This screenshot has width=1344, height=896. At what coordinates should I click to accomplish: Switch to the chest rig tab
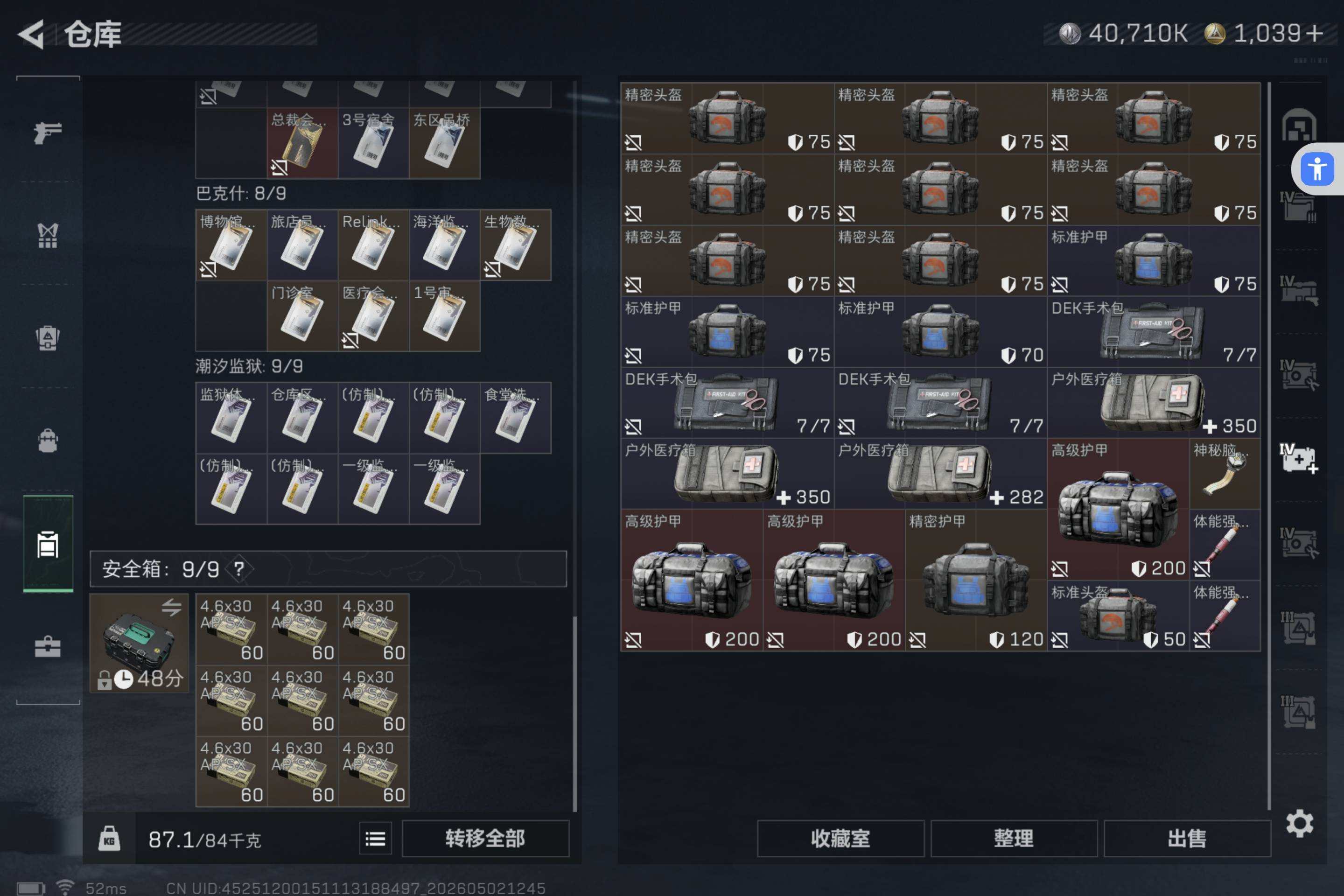[48, 235]
